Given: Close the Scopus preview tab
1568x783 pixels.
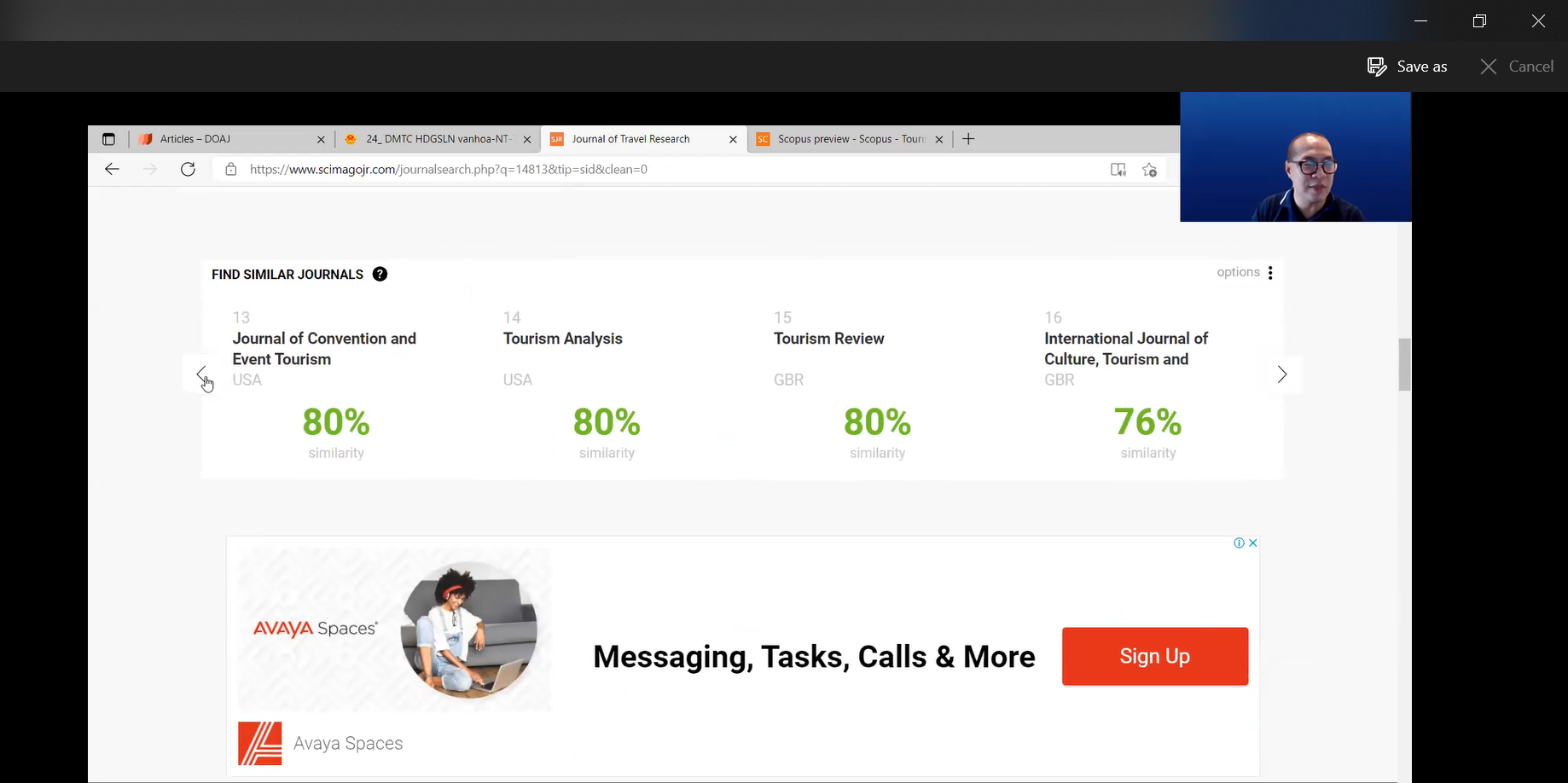Looking at the screenshot, I should point(939,139).
